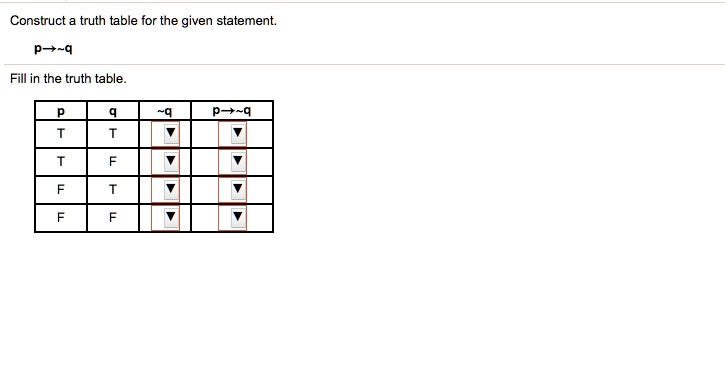Expand the p→~q dropdown in row F, F

point(232,217)
